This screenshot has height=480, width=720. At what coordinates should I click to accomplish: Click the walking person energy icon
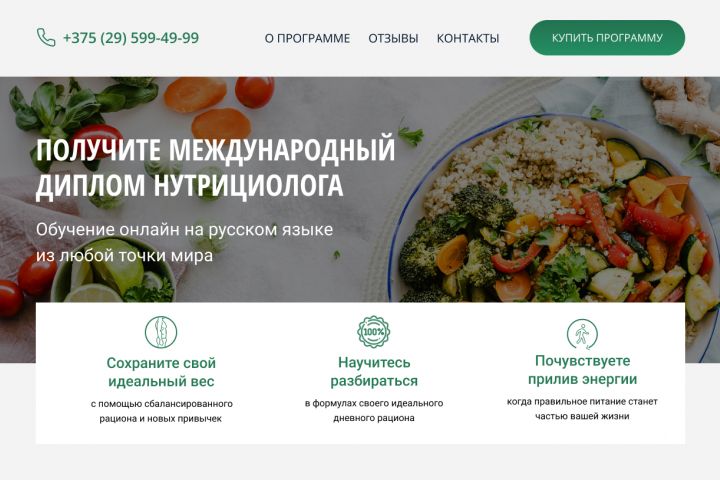pyautogui.click(x=582, y=334)
